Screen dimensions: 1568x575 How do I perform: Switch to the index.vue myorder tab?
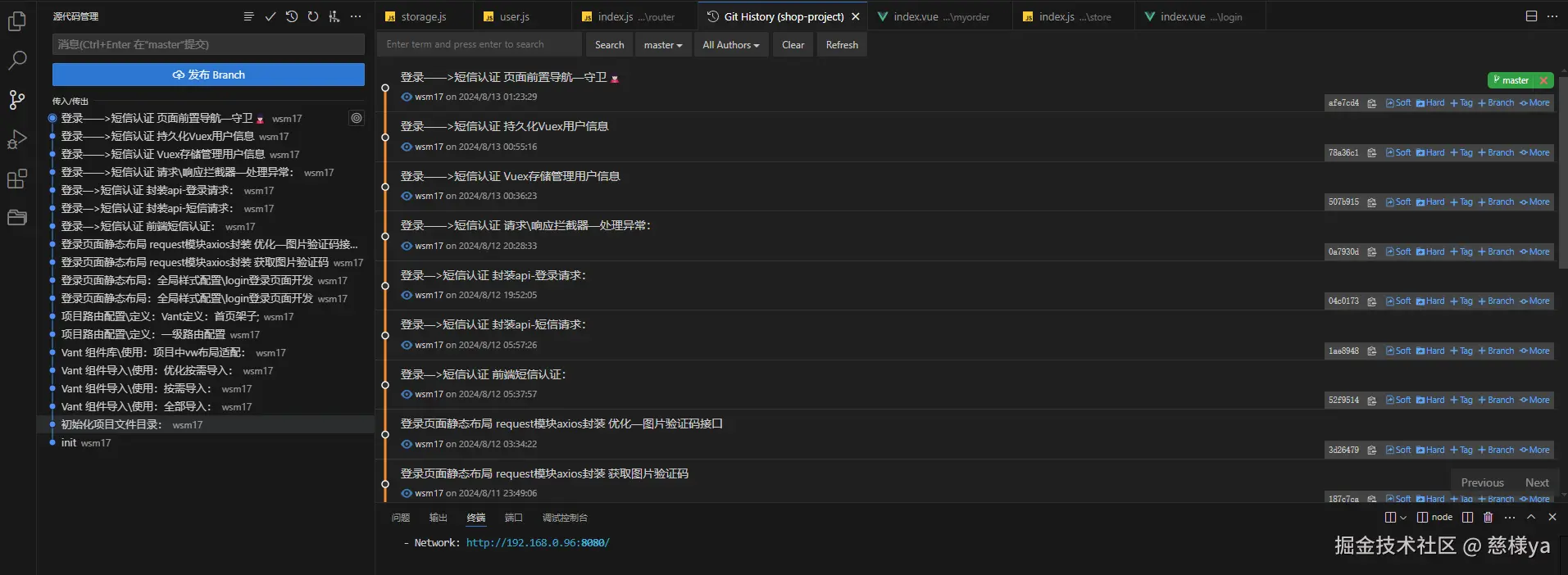[941, 16]
